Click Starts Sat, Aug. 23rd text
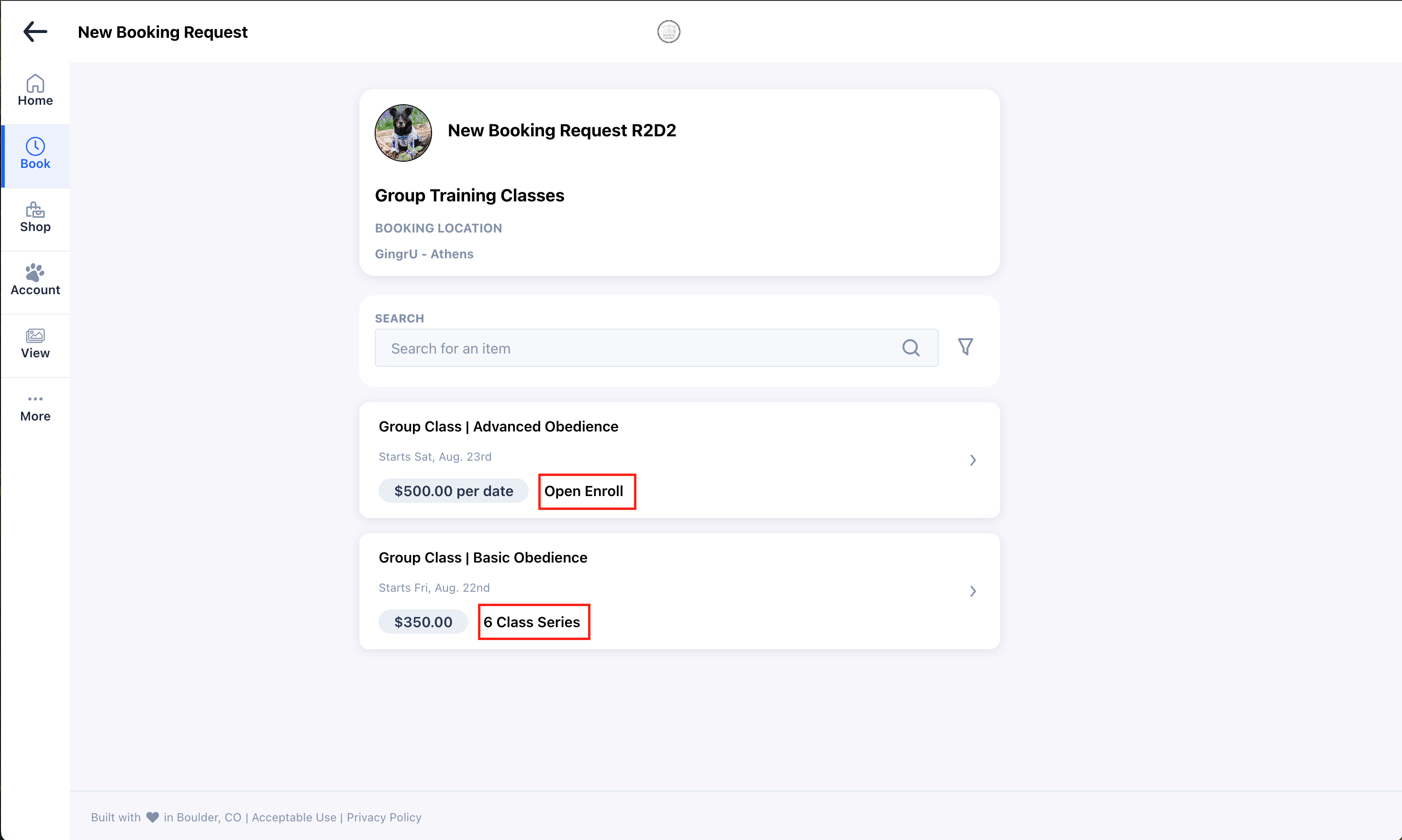This screenshot has height=840, width=1402. pos(435,457)
